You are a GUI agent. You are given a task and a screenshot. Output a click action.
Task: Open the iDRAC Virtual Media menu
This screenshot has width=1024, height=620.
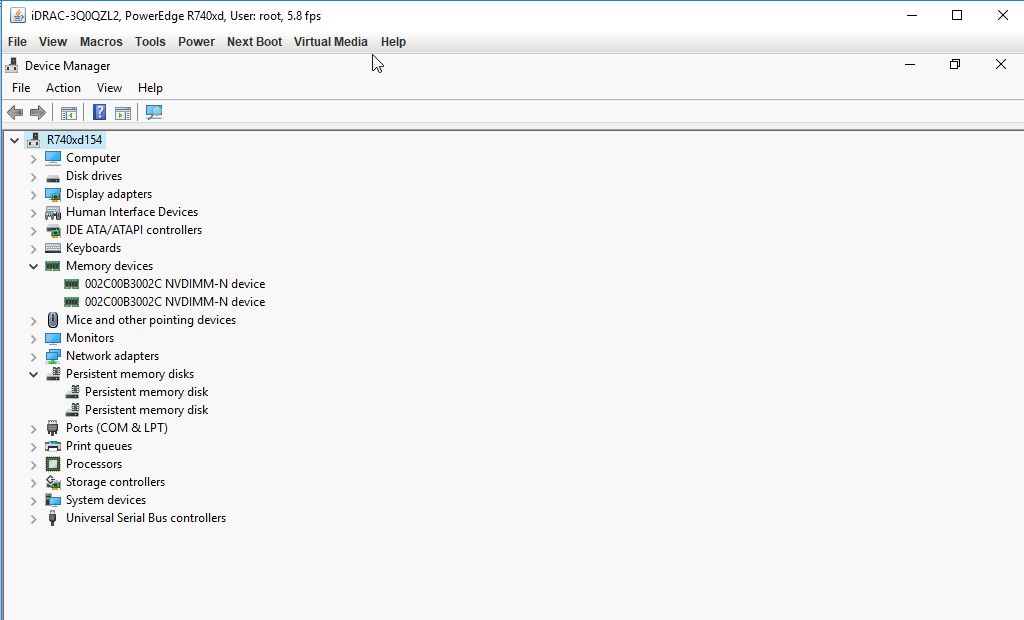click(330, 42)
